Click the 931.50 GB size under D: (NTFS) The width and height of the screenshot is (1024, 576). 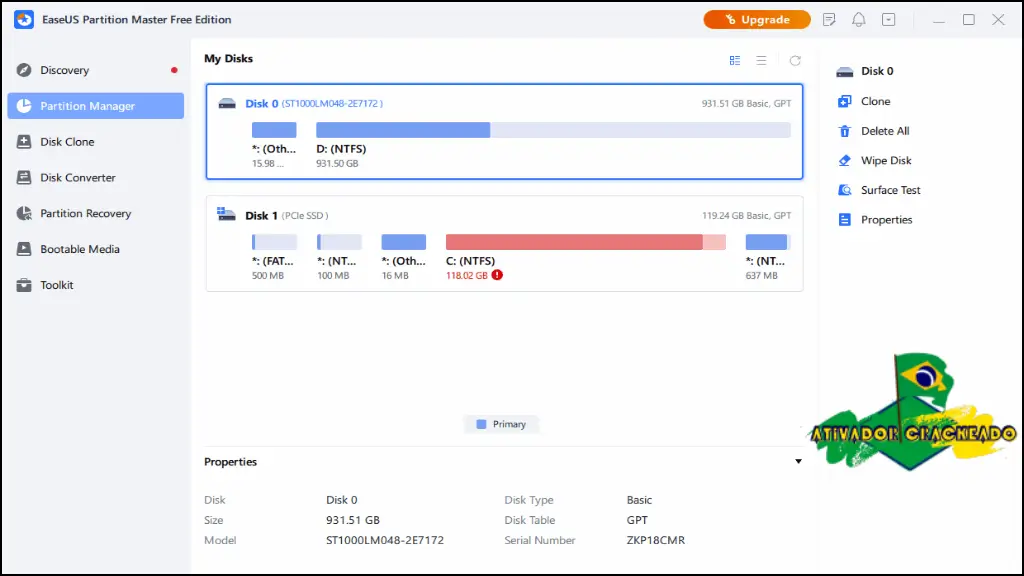click(337, 163)
